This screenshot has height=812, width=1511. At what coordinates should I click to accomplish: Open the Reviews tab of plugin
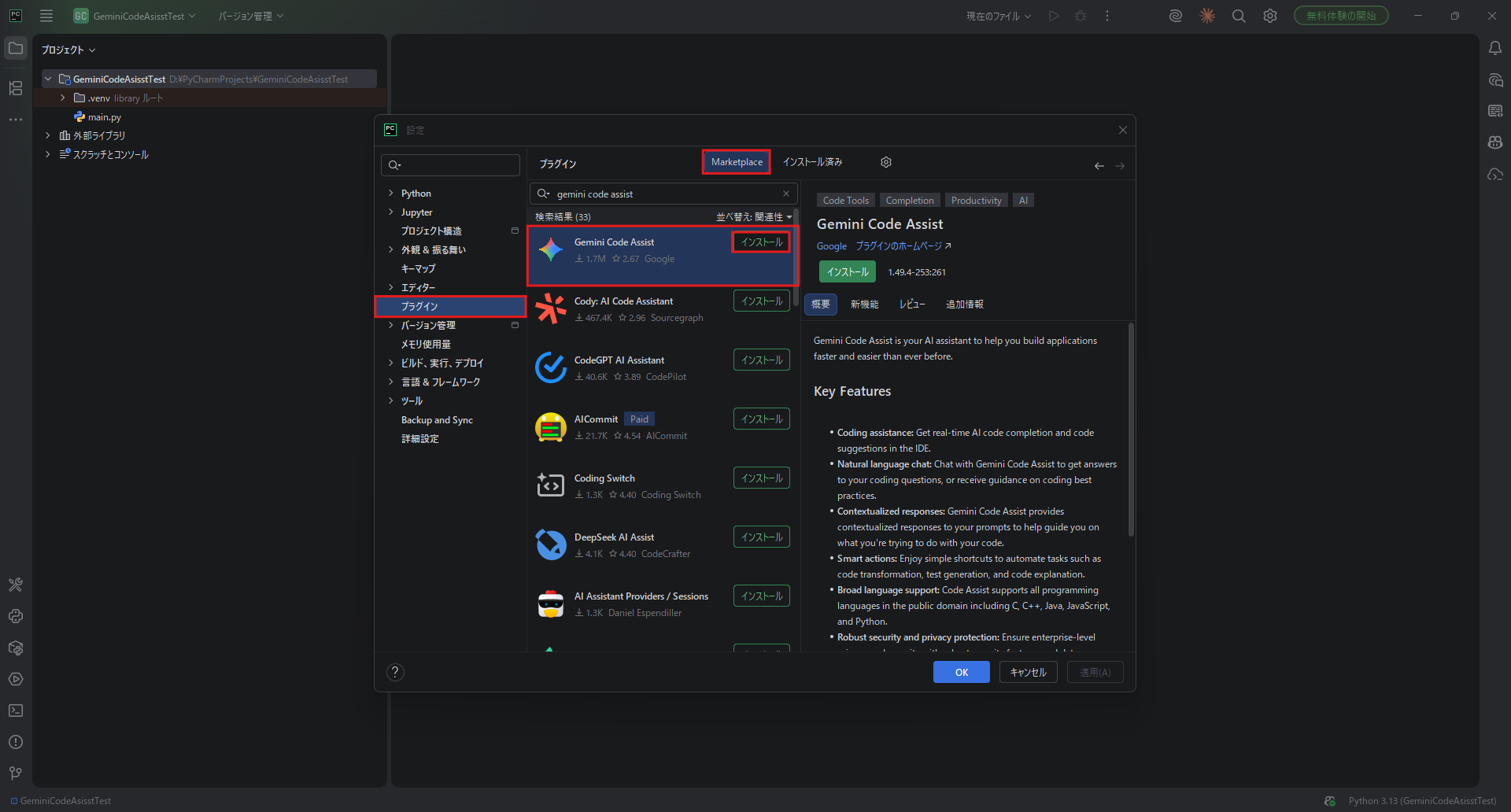pos(911,304)
